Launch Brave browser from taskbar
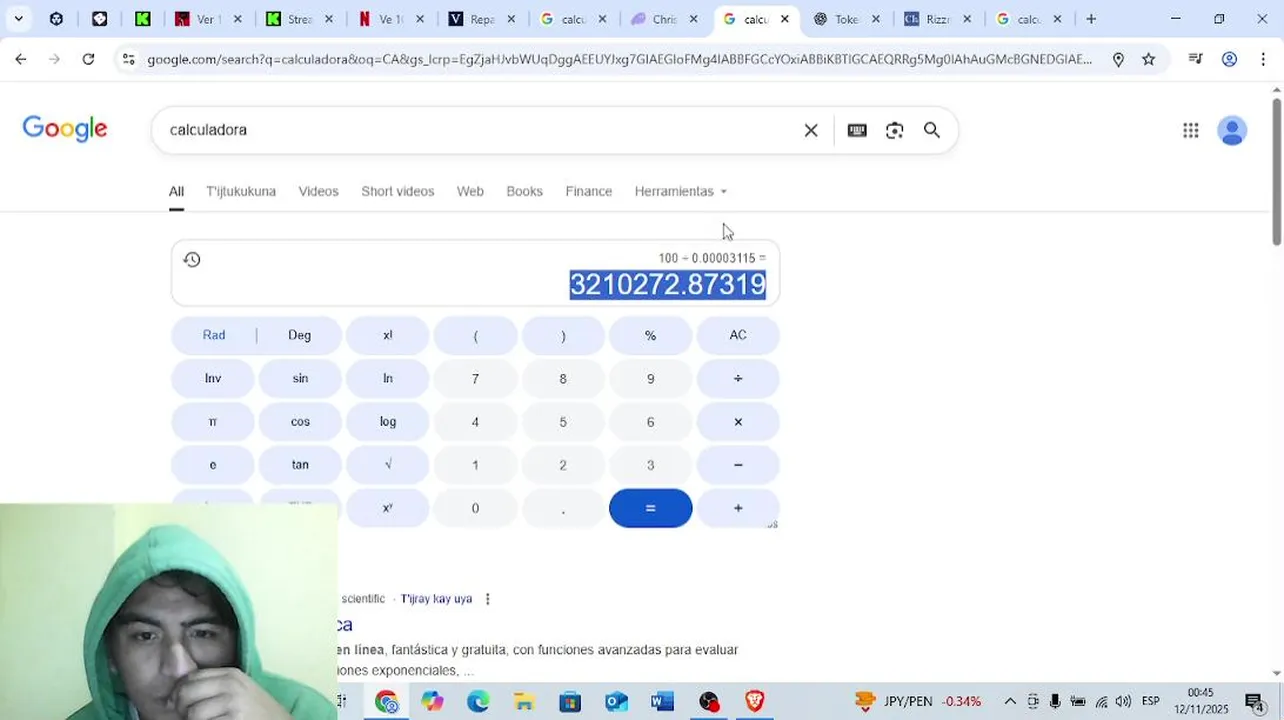 click(x=755, y=701)
